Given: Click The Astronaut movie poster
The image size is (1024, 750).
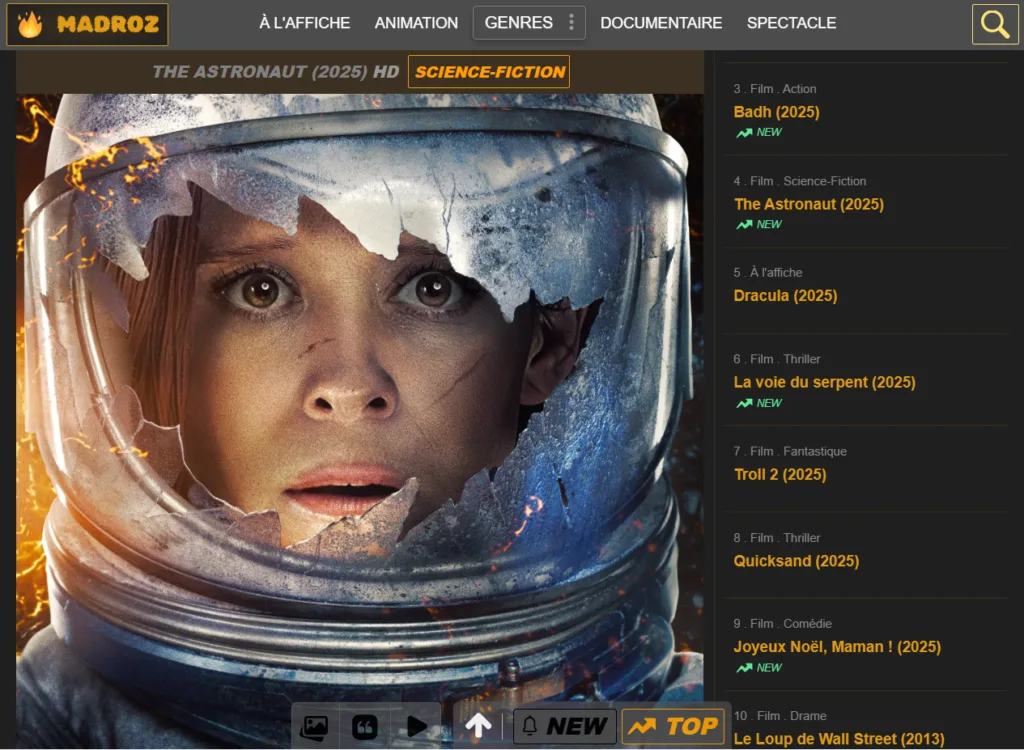Looking at the screenshot, I should pos(358,400).
